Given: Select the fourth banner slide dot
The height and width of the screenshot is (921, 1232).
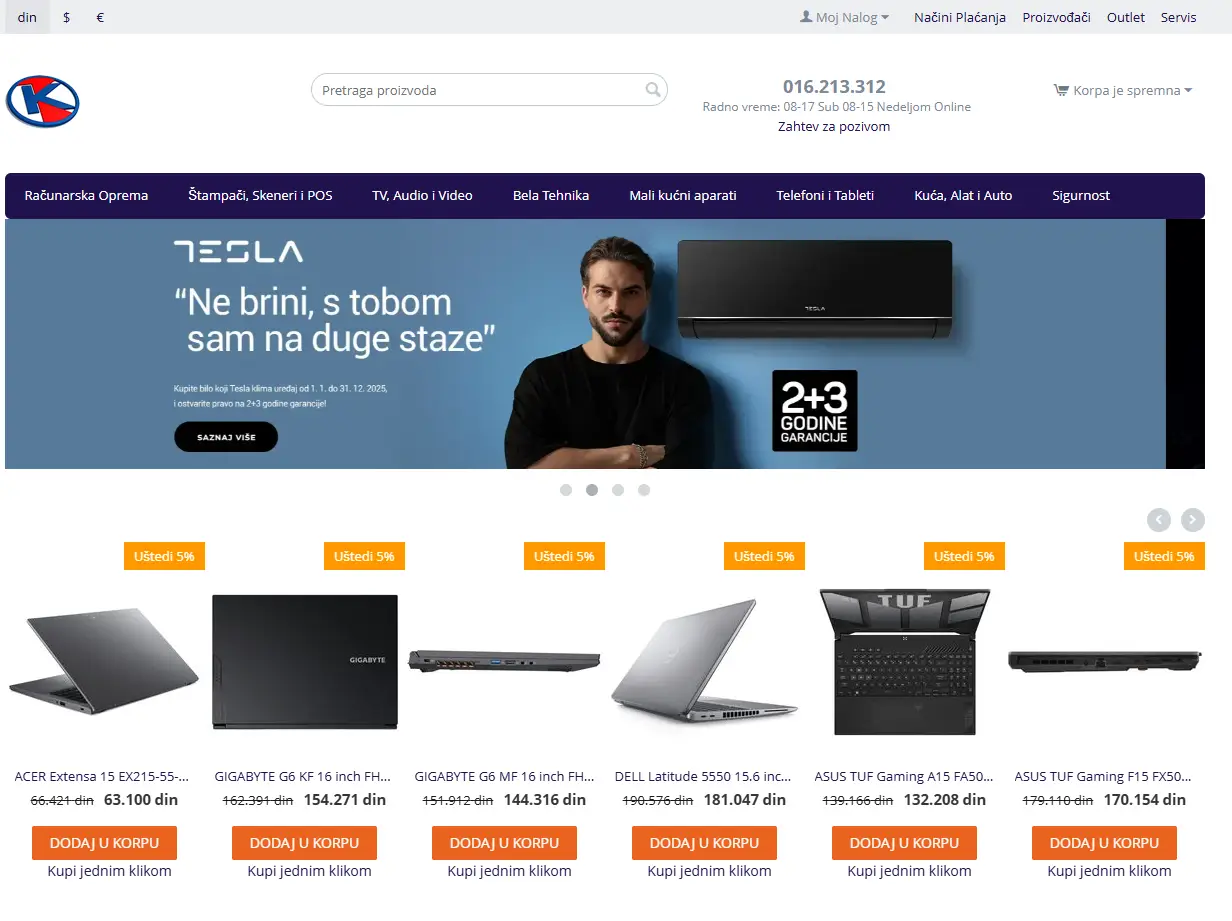Looking at the screenshot, I should click(644, 490).
